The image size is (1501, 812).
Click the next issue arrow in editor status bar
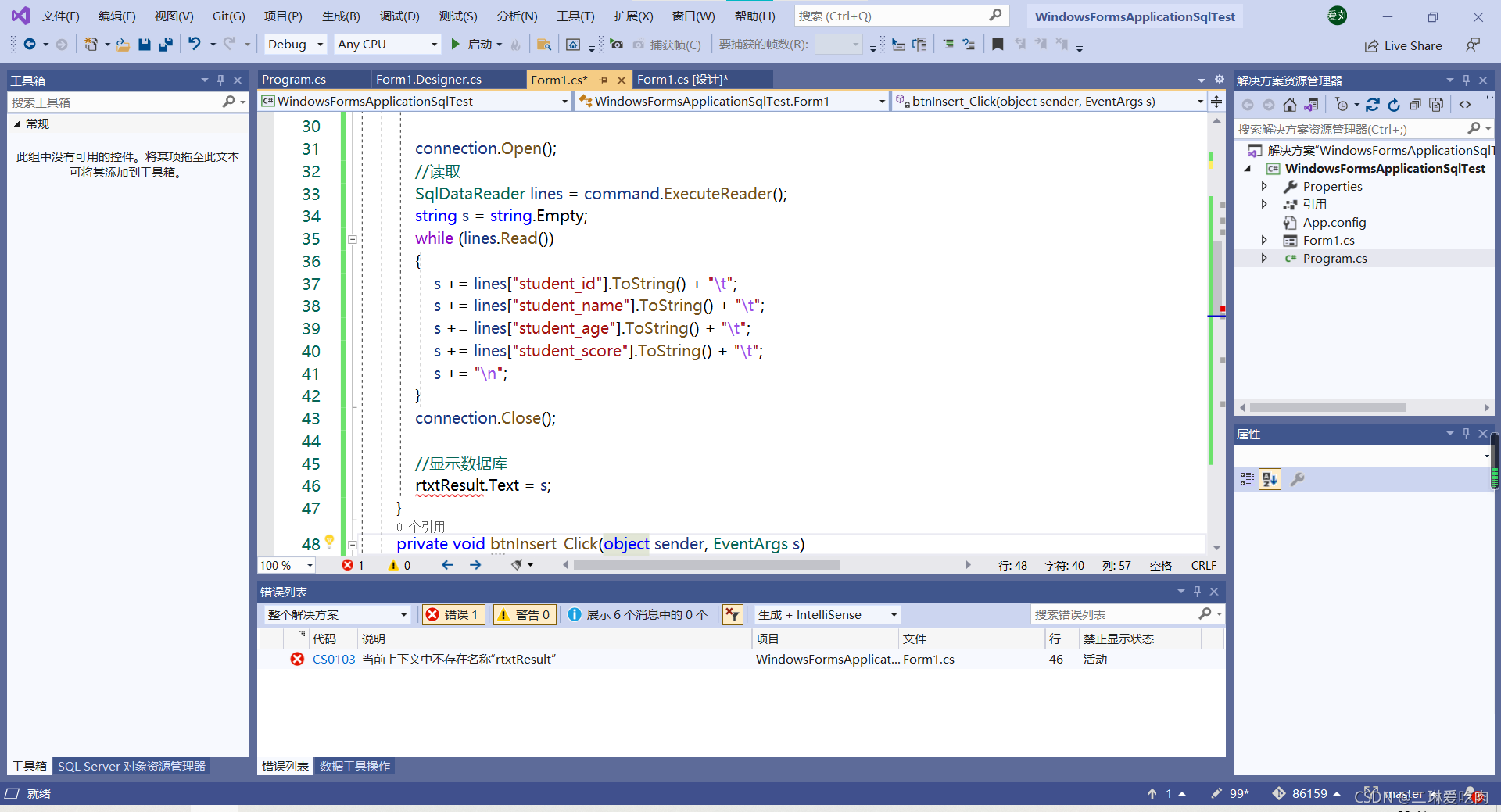pyautogui.click(x=475, y=565)
